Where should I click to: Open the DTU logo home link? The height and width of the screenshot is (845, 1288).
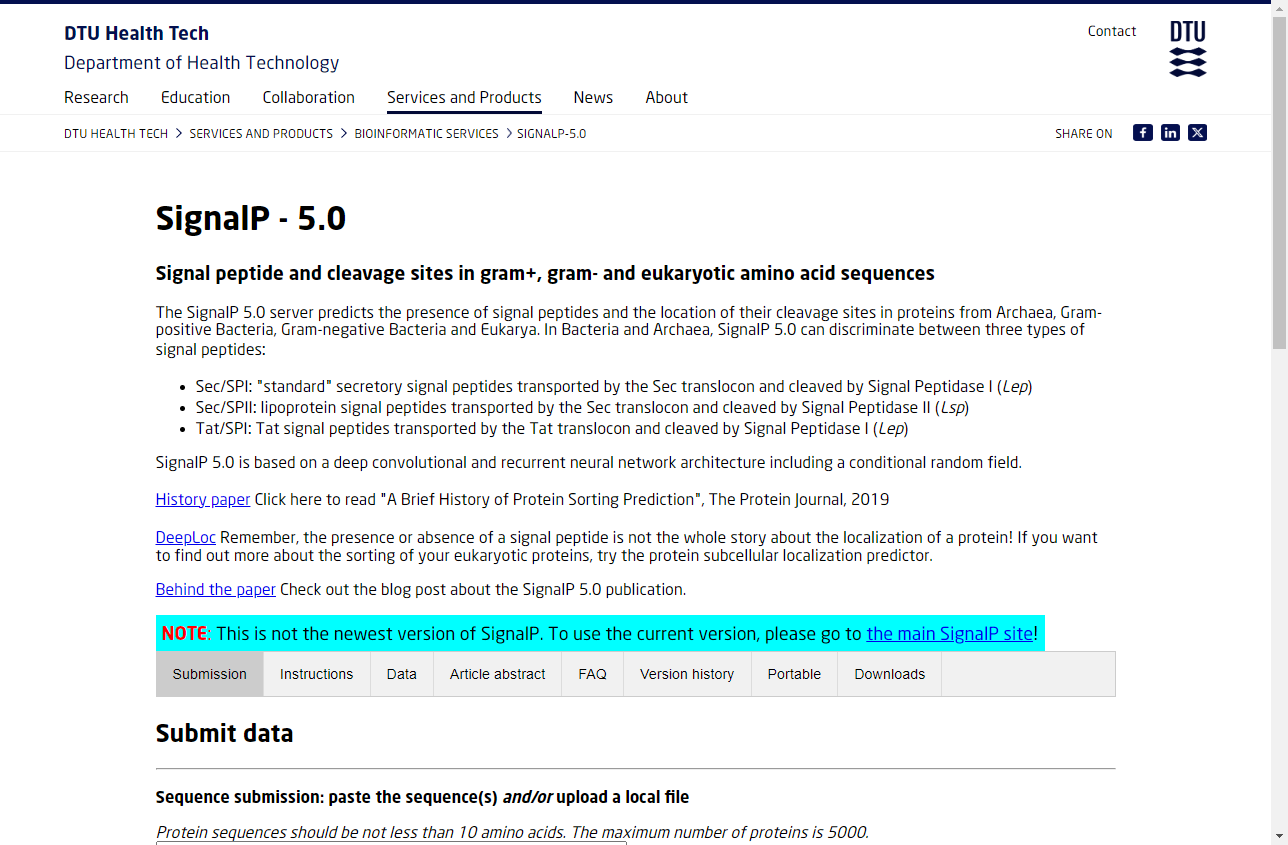tap(1188, 49)
